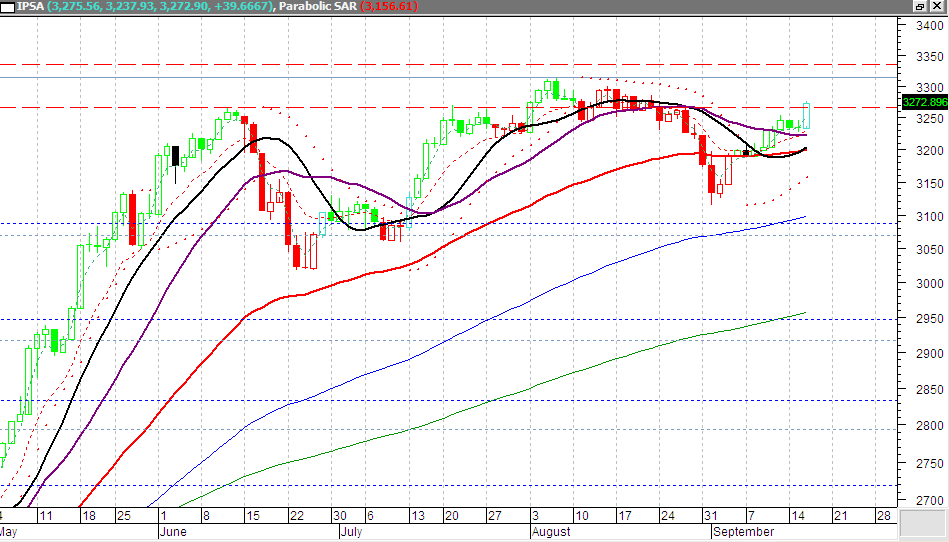
Task: Click the green current price tag 3272.896
Action: pyautogui.click(x=925, y=102)
